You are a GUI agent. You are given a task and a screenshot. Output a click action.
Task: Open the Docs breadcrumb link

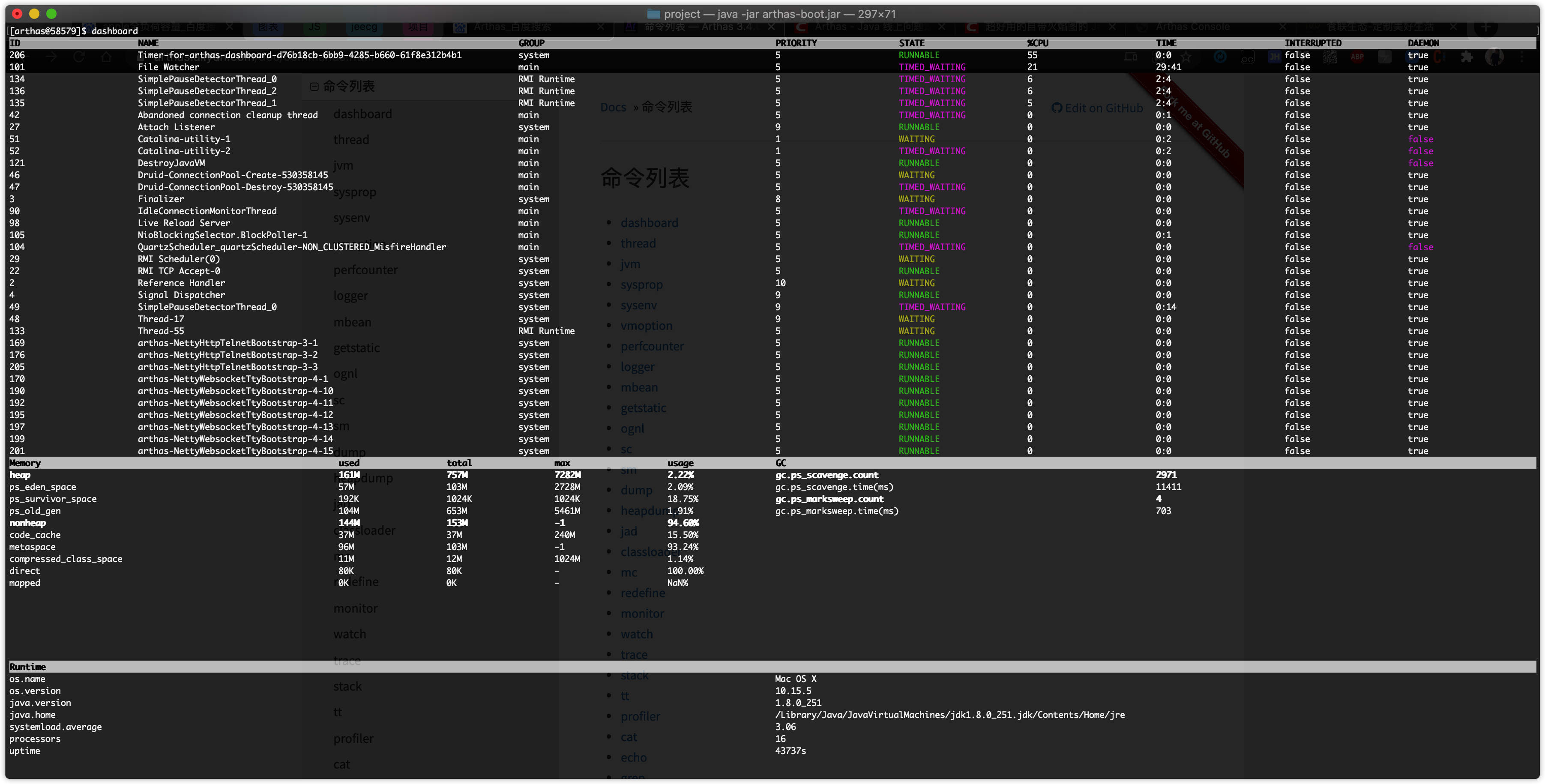pos(613,108)
